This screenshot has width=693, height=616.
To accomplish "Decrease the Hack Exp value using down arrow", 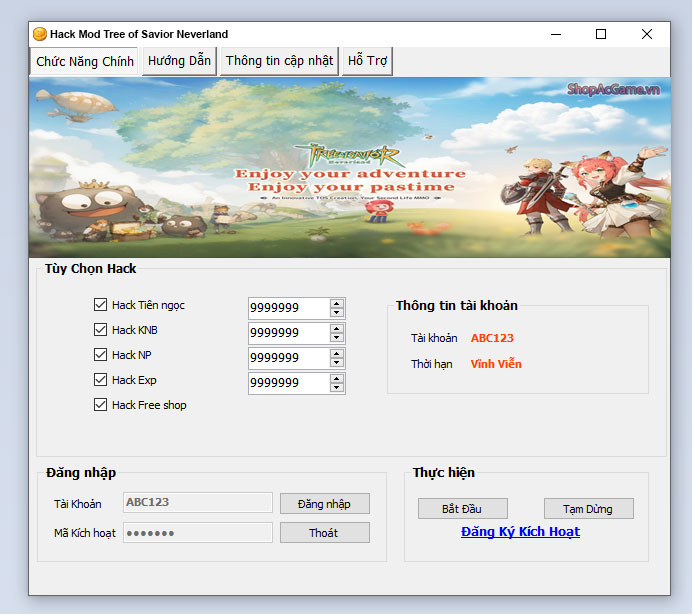I will tap(336, 388).
